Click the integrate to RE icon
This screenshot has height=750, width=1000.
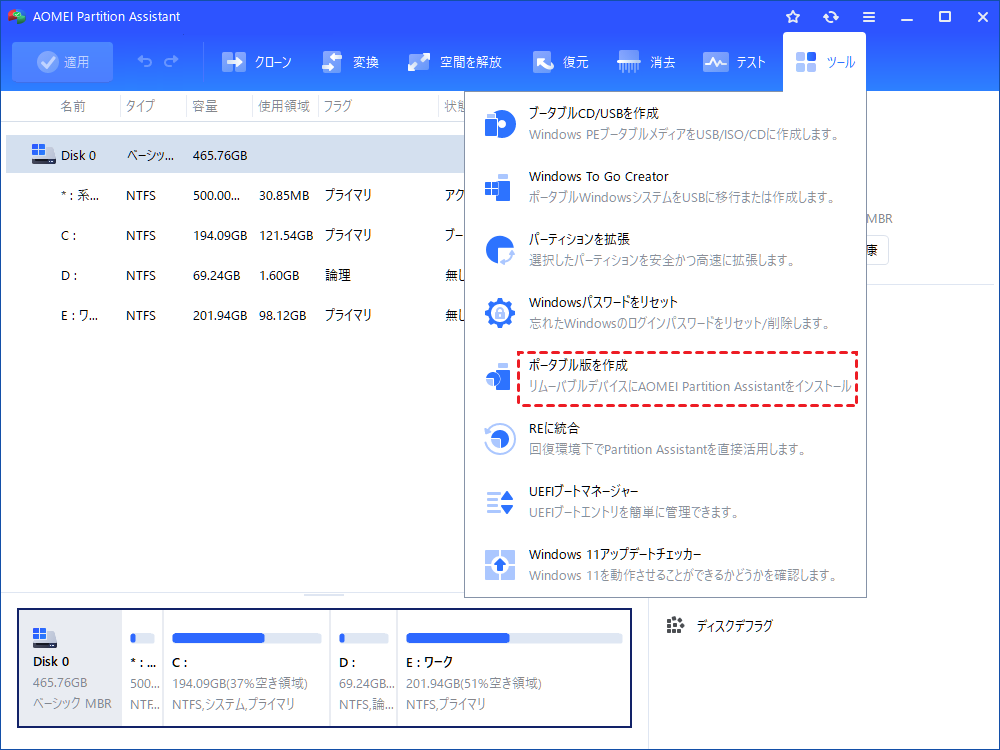pyautogui.click(x=499, y=439)
